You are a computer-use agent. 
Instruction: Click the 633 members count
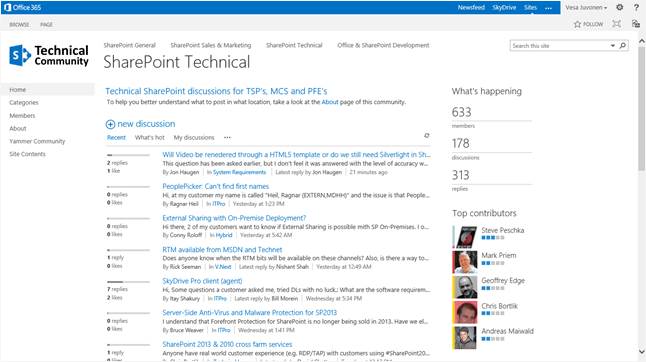click(461, 112)
